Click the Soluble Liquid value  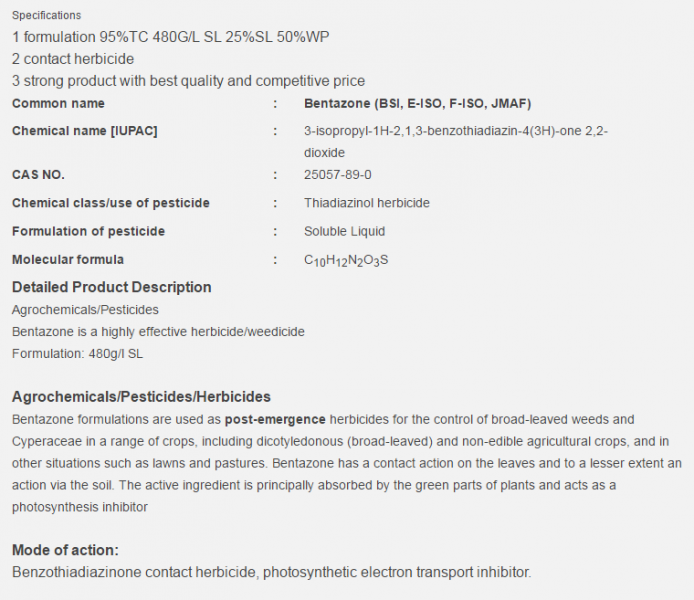[344, 231]
